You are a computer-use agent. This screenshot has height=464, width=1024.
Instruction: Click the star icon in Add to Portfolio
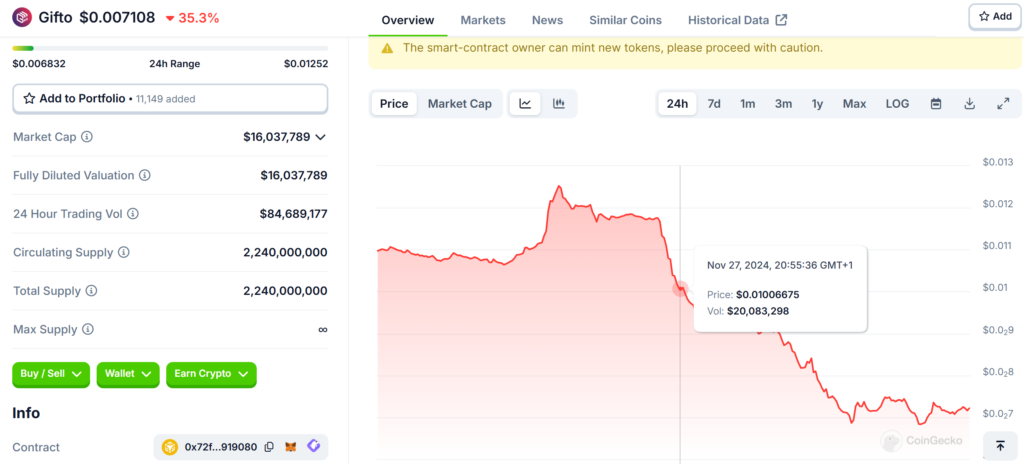(29, 99)
